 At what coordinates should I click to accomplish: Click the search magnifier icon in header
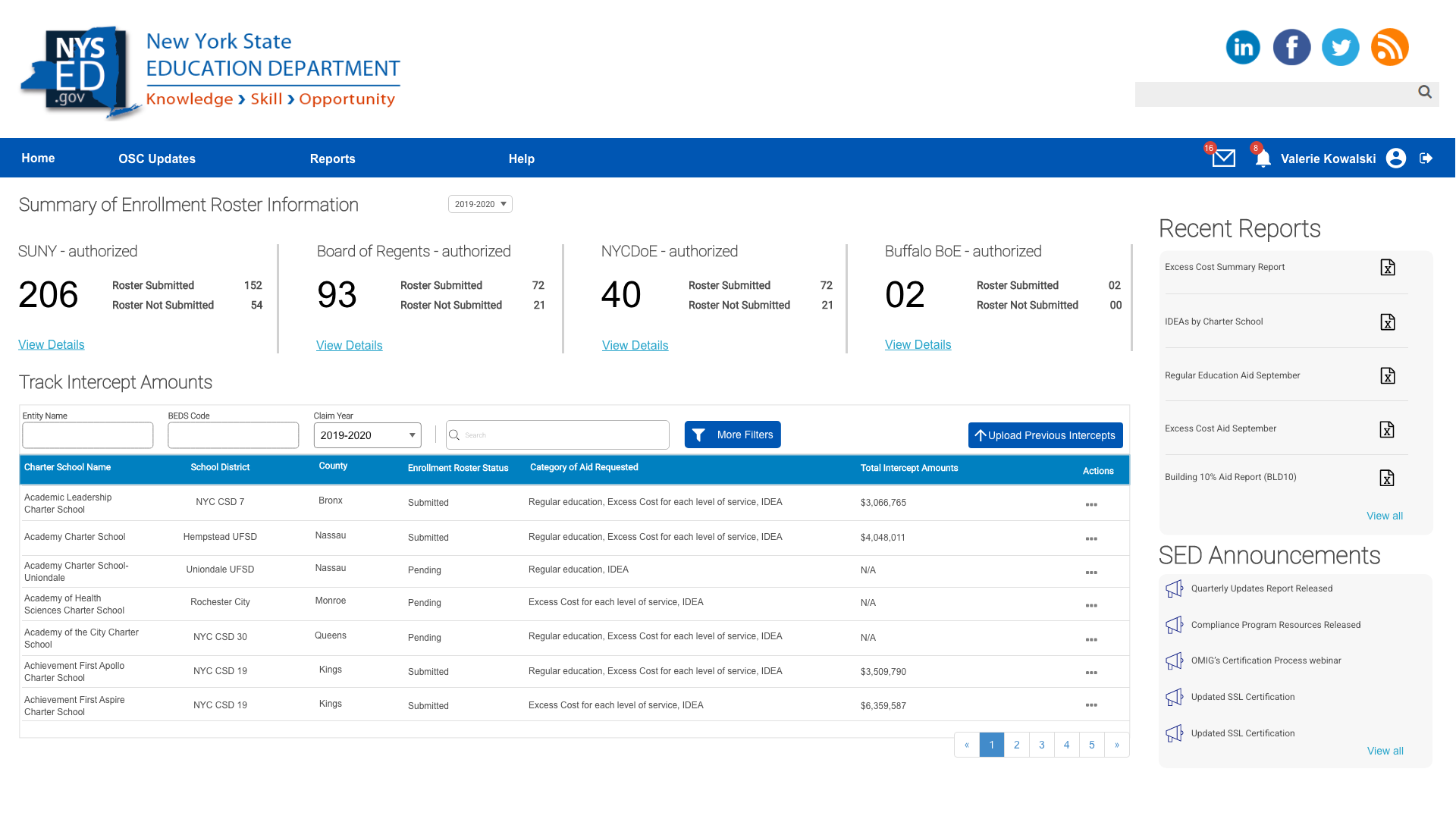1425,93
